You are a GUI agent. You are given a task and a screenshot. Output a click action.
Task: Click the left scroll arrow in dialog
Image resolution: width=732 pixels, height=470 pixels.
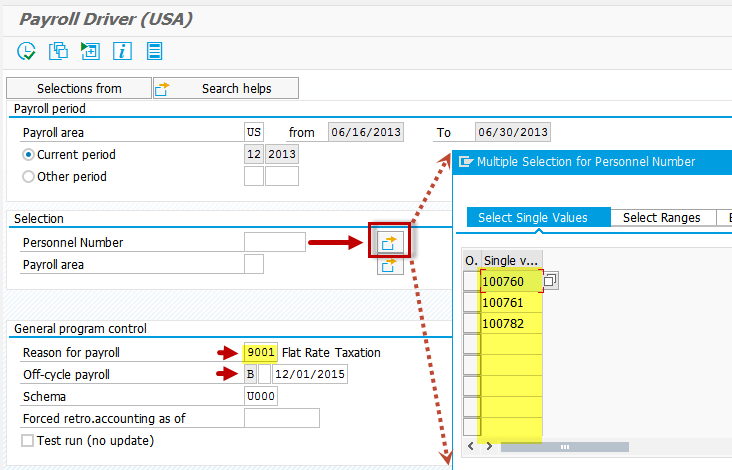pos(471,446)
